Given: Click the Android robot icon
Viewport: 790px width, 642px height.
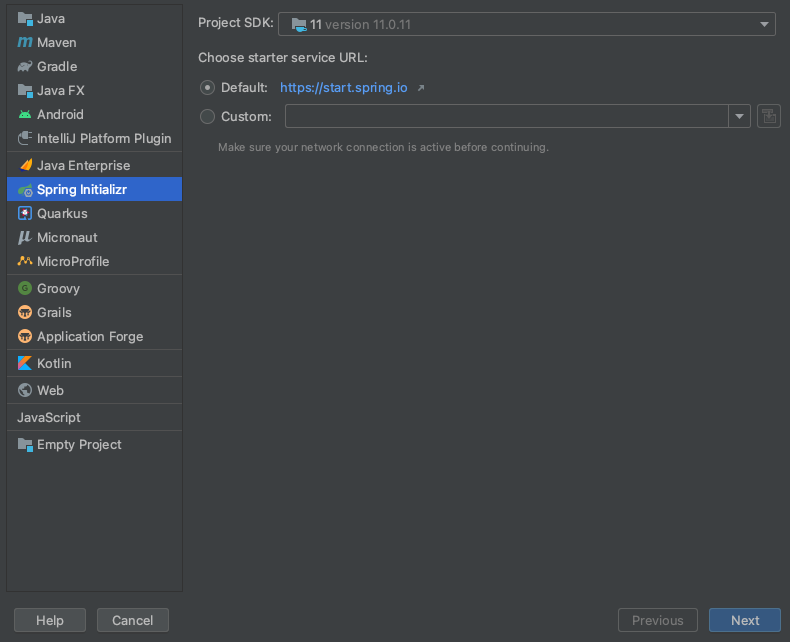Looking at the screenshot, I should point(25,115).
